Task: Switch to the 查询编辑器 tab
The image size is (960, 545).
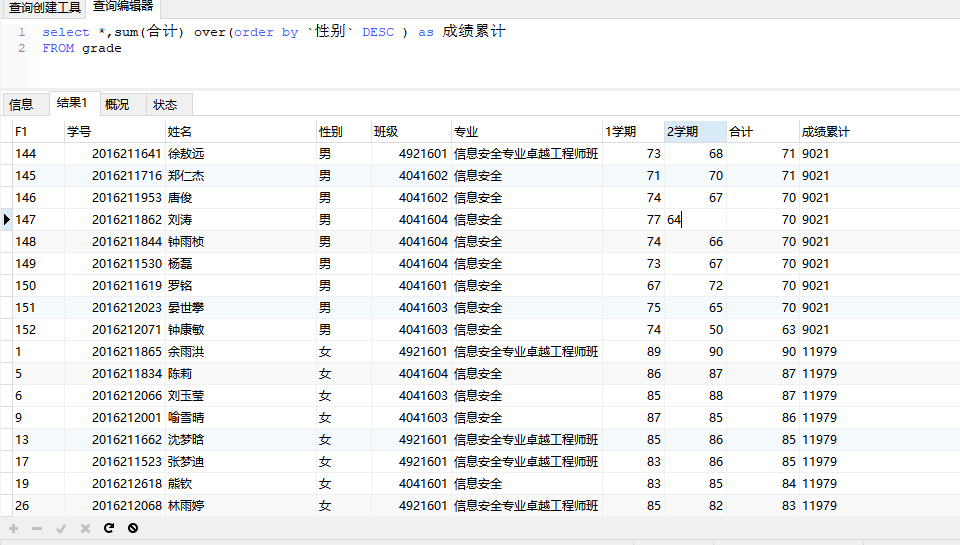Action: tap(123, 7)
